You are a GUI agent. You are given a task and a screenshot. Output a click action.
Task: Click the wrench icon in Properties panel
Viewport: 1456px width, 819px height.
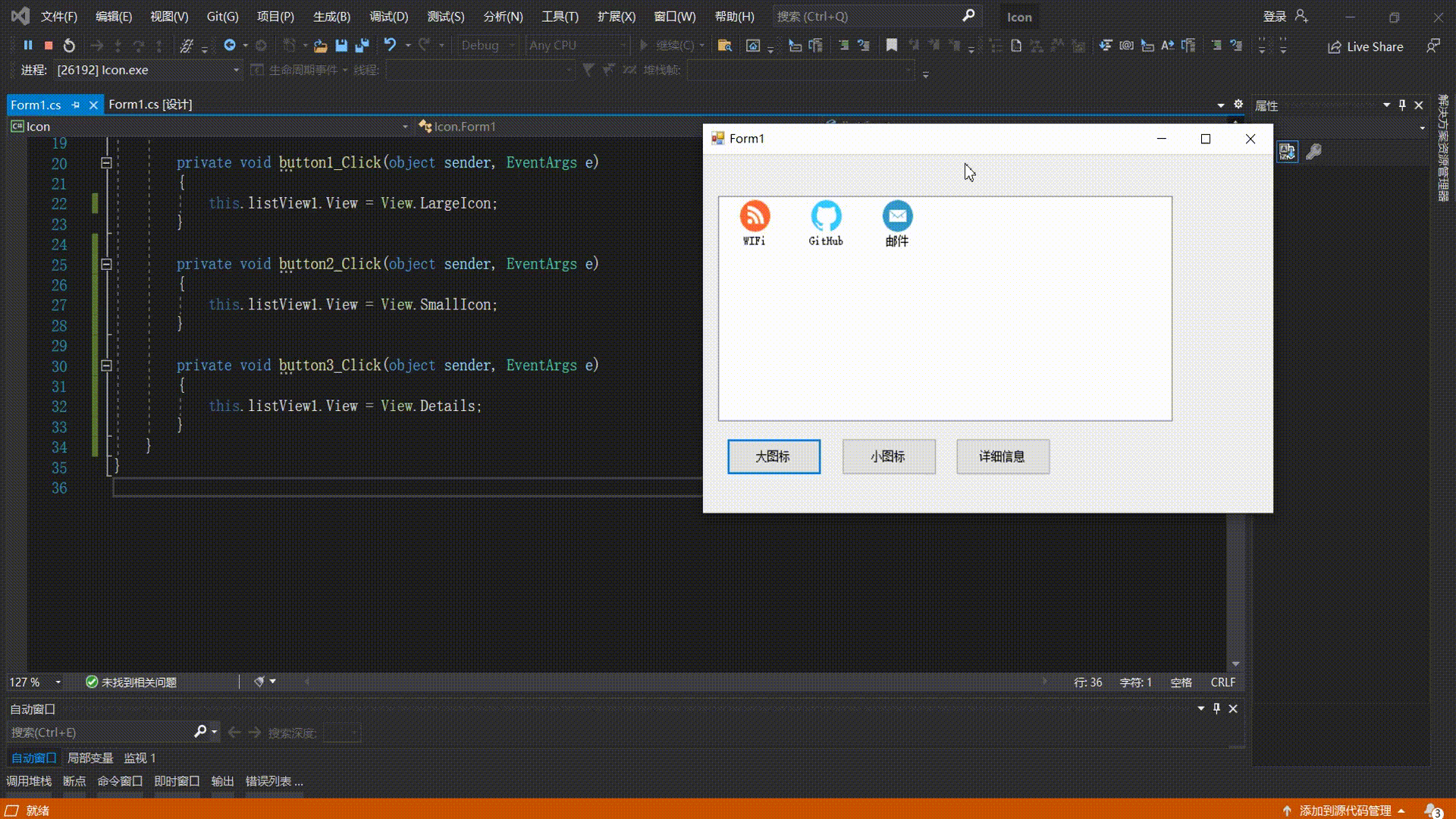pyautogui.click(x=1313, y=152)
